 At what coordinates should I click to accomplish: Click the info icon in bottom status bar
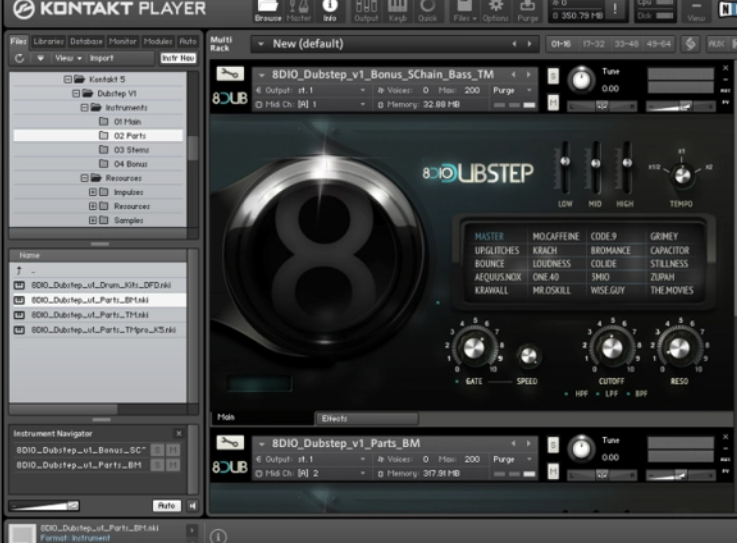point(218,536)
